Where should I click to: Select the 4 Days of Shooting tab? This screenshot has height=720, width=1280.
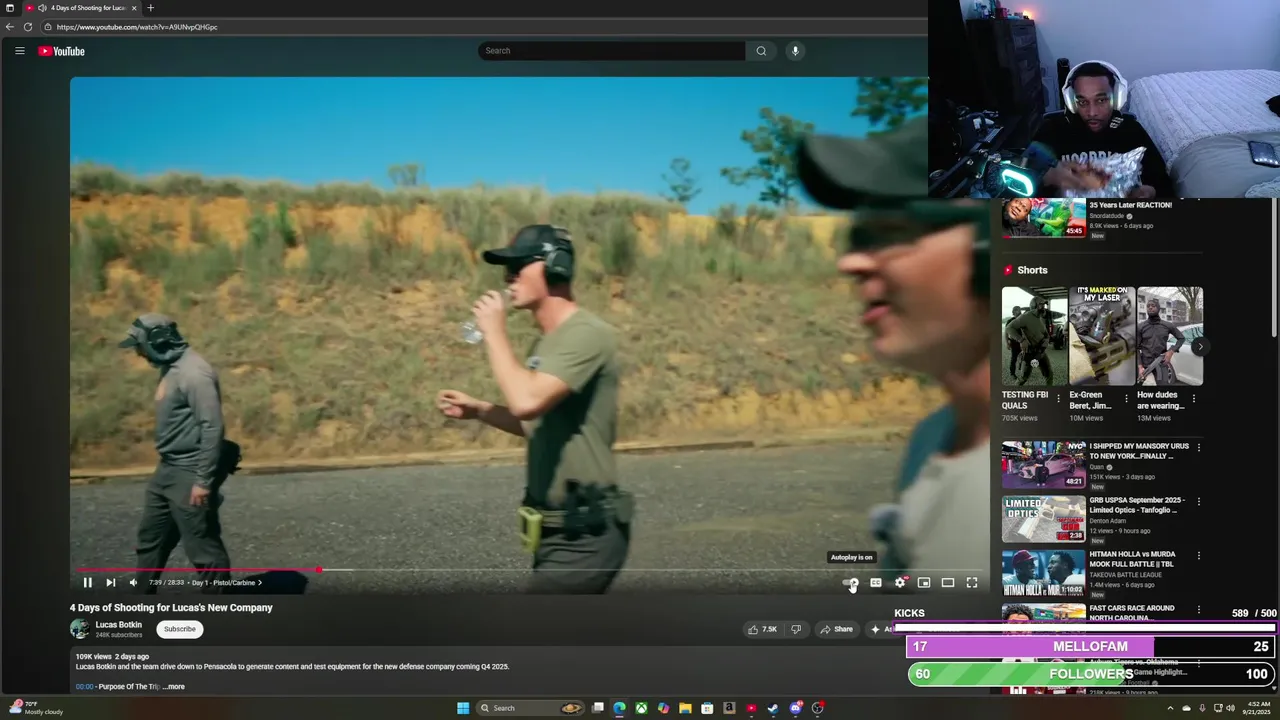click(81, 8)
